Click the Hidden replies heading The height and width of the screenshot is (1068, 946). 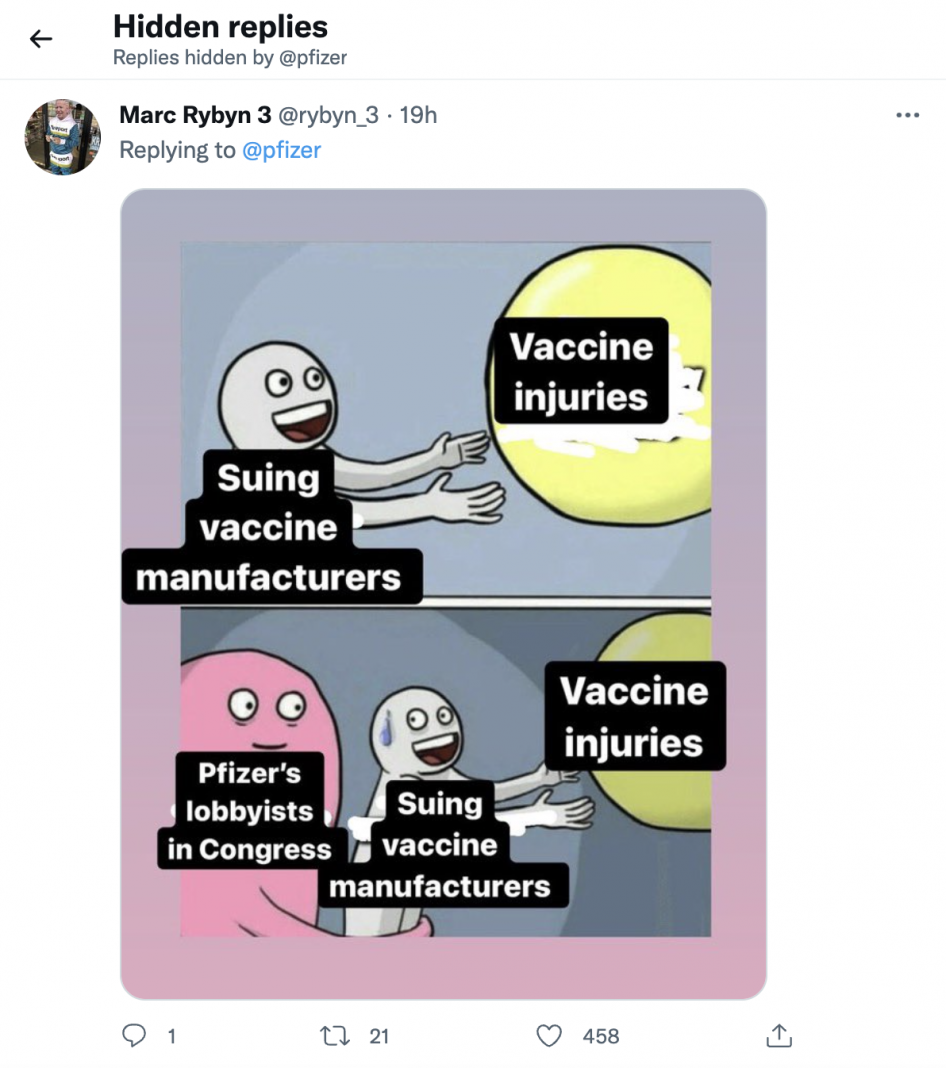pyautogui.click(x=220, y=26)
